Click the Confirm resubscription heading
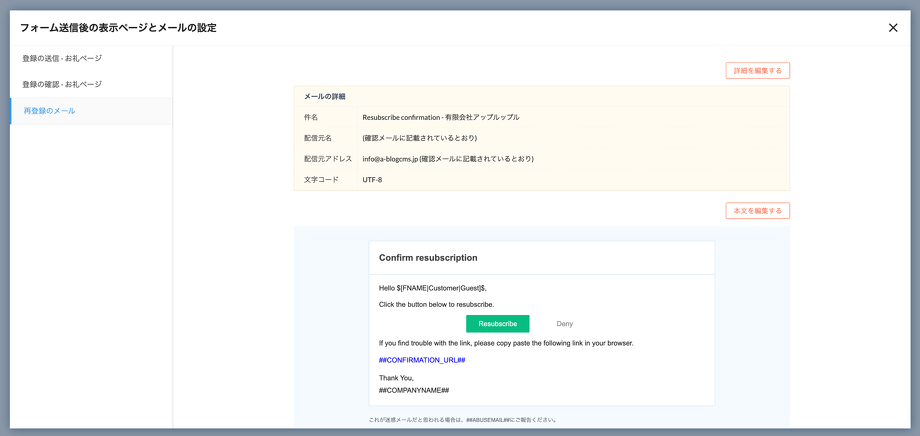This screenshot has height=436, width=920. [x=428, y=258]
